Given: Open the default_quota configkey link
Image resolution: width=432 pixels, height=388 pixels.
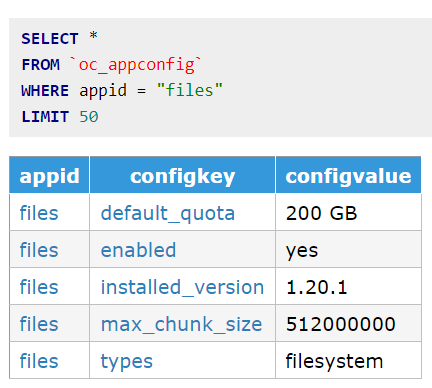Looking at the screenshot, I should pyautogui.click(x=168, y=214).
